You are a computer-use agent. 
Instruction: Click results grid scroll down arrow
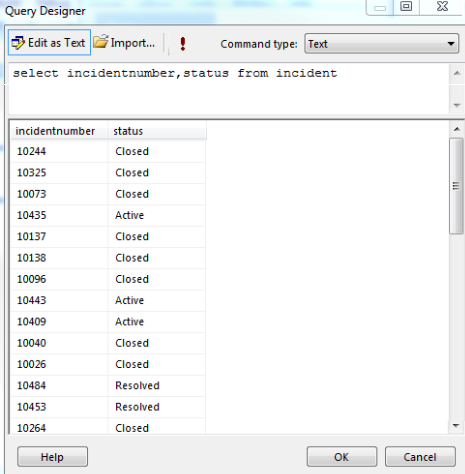point(456,425)
